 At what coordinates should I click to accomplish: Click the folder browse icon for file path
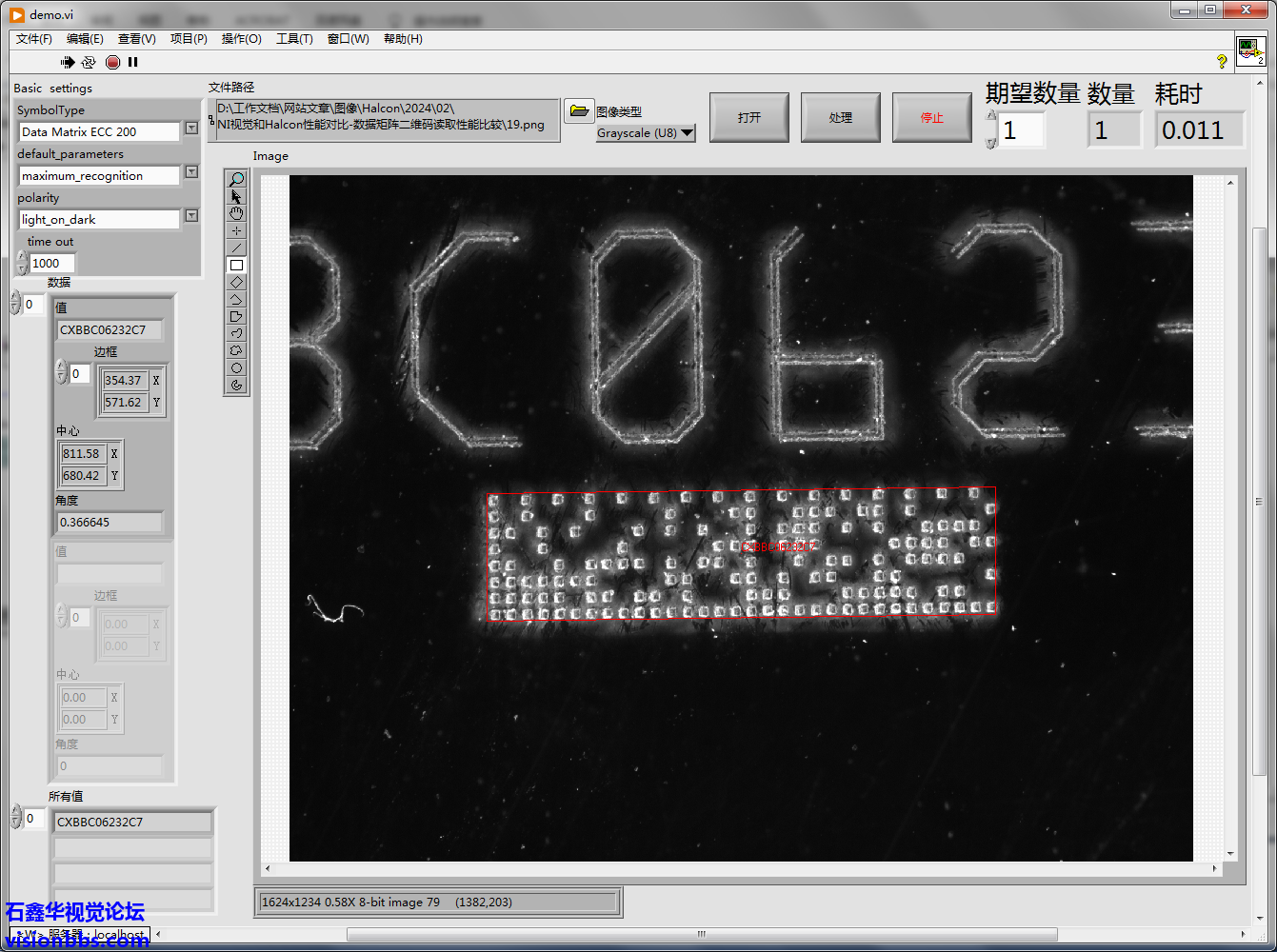tap(578, 111)
